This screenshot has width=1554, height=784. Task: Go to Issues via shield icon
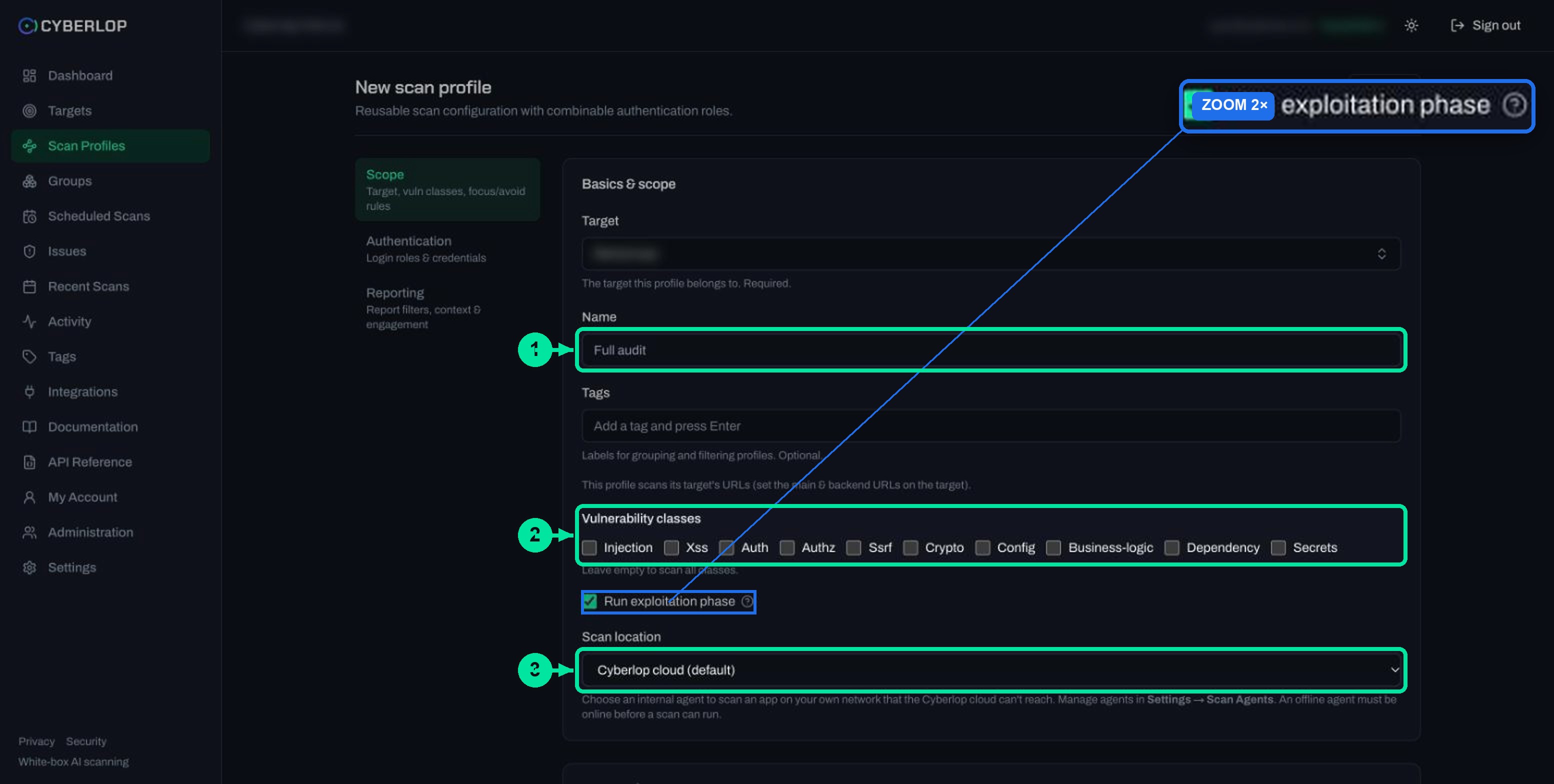pos(29,251)
